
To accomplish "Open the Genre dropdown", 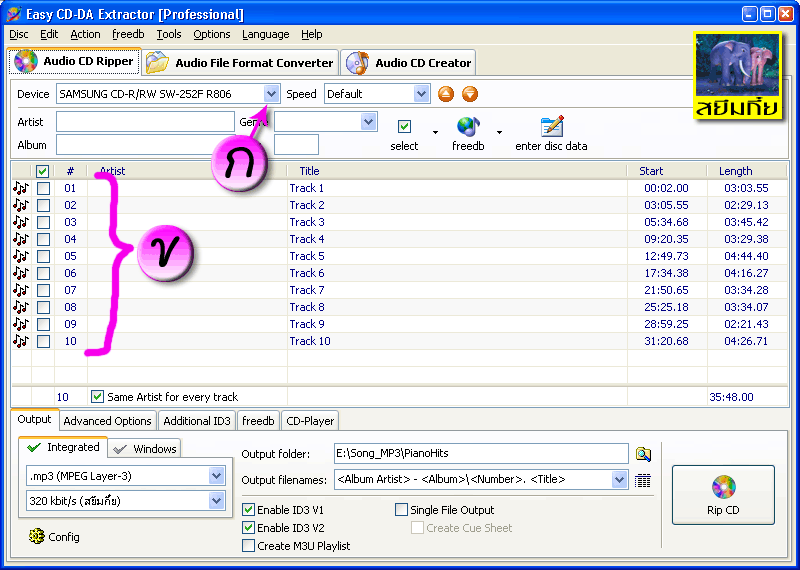I will tap(368, 121).
